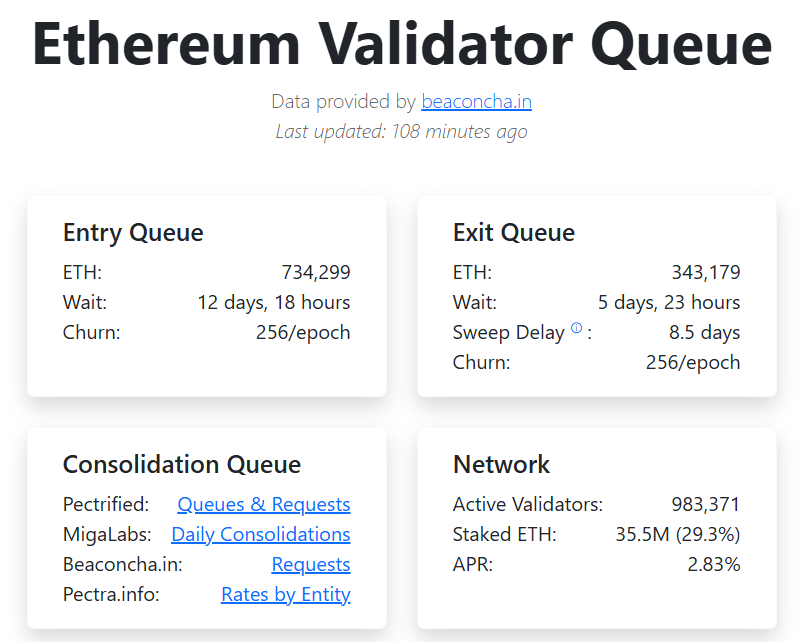Click Entry Queue ETH value 734,299

(316, 272)
